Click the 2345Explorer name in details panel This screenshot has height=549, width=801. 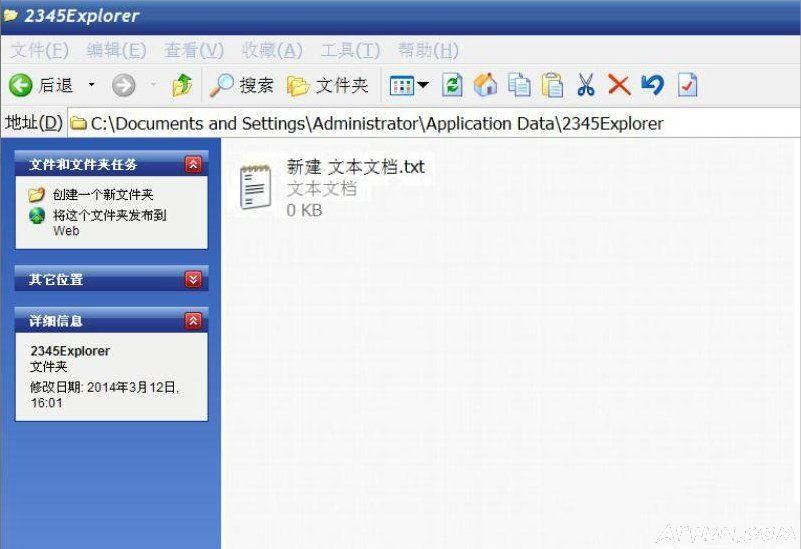pyautogui.click(x=70, y=351)
